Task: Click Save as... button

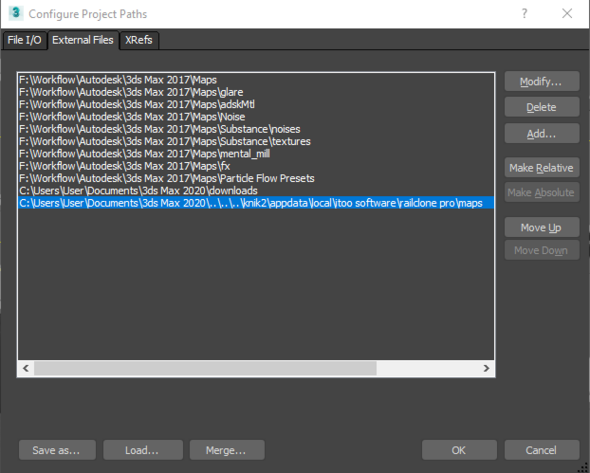Action: [x=57, y=450]
